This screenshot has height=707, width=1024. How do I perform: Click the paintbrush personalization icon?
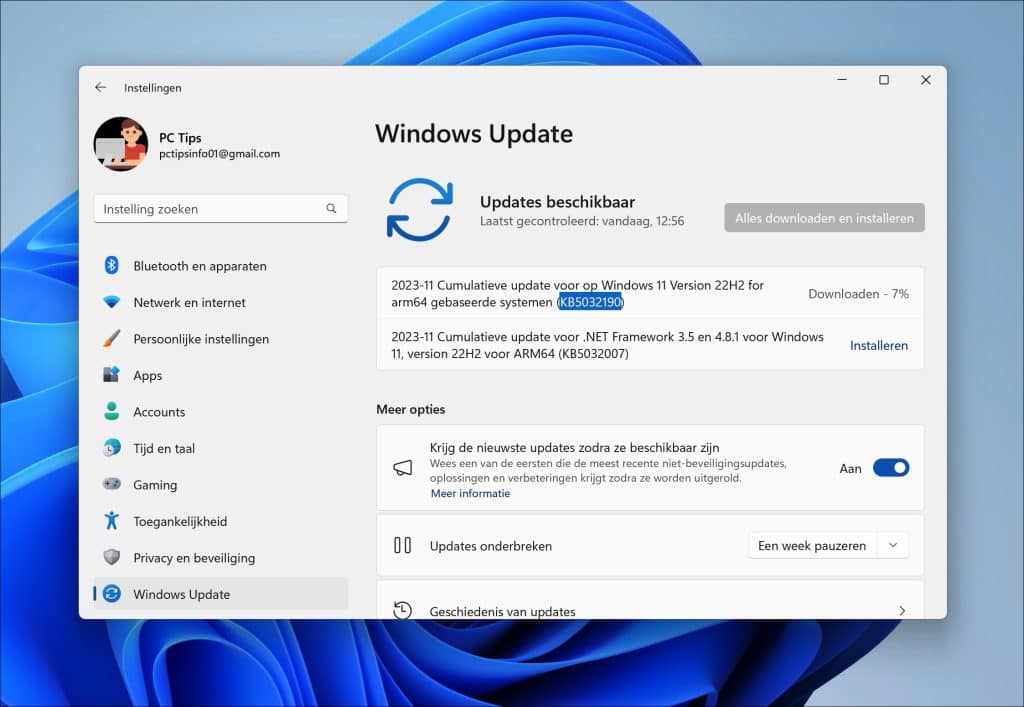tap(112, 338)
